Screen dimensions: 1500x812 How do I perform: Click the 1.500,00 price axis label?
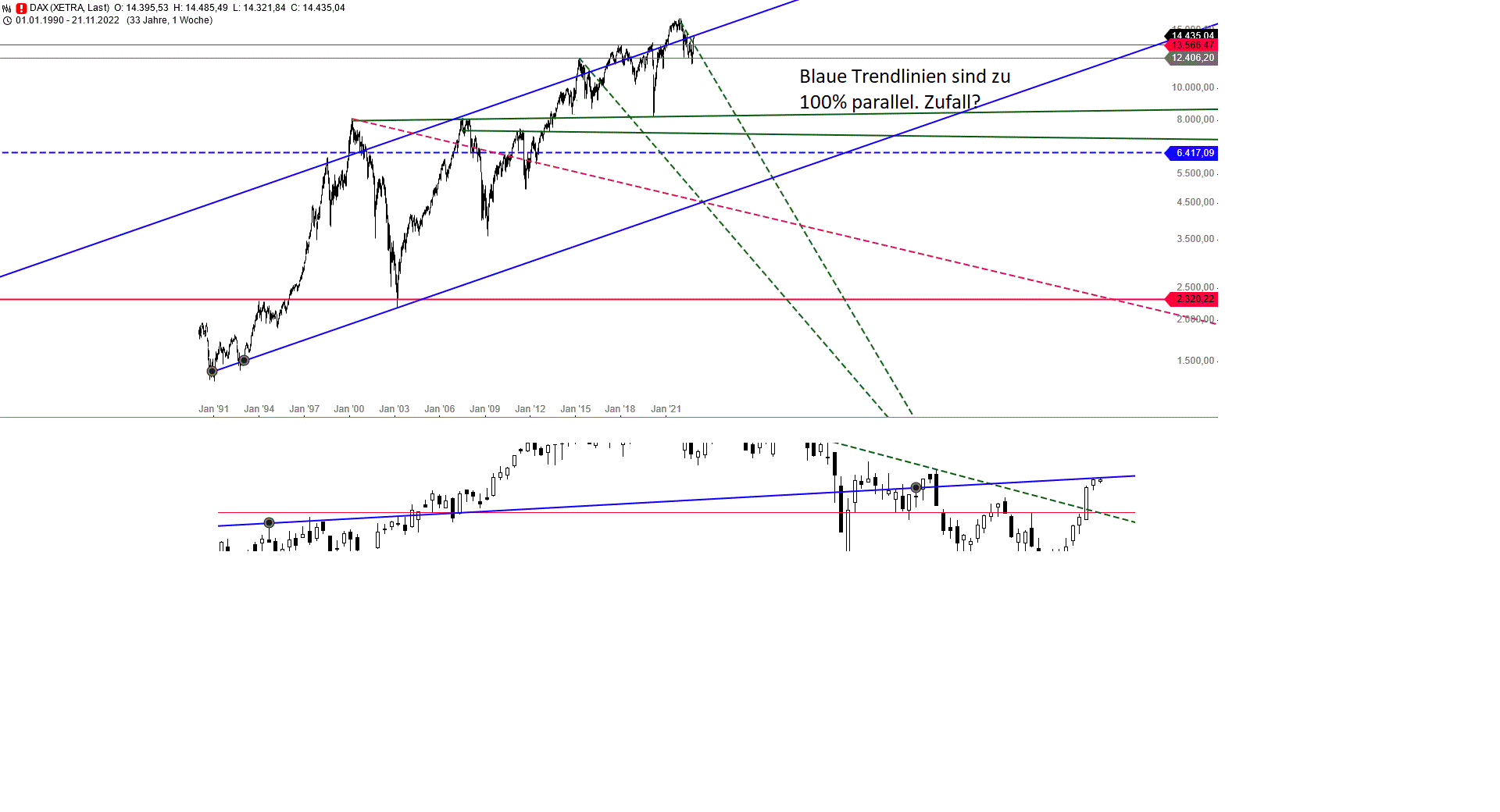click(1195, 361)
